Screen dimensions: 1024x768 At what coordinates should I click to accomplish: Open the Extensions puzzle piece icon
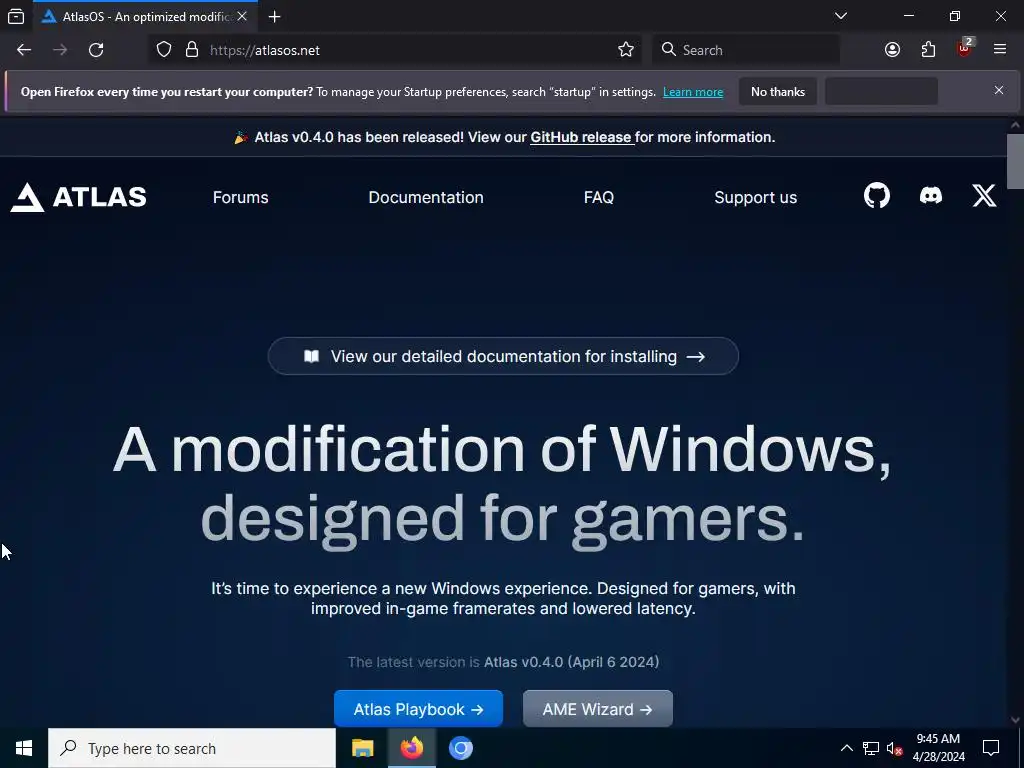928,50
